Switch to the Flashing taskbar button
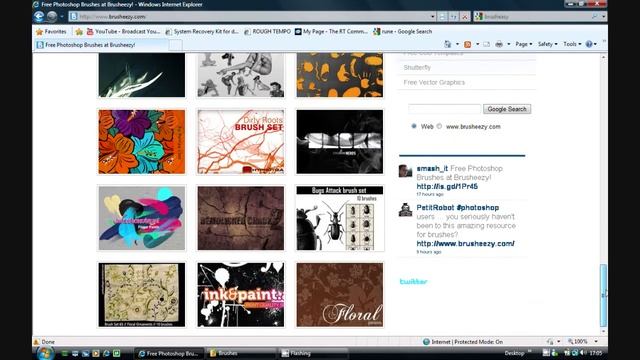Image resolution: width=640 pixels, height=360 pixels. (x=313, y=353)
